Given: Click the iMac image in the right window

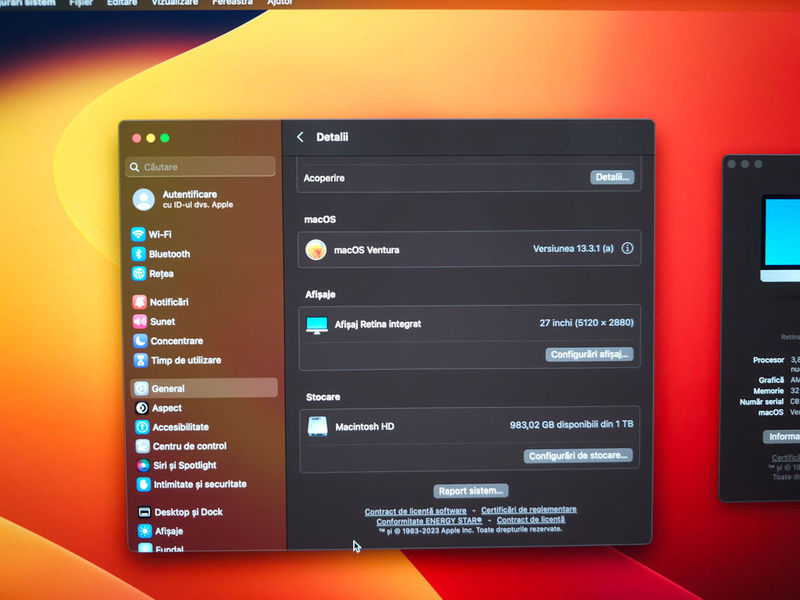Looking at the screenshot, I should (x=781, y=238).
